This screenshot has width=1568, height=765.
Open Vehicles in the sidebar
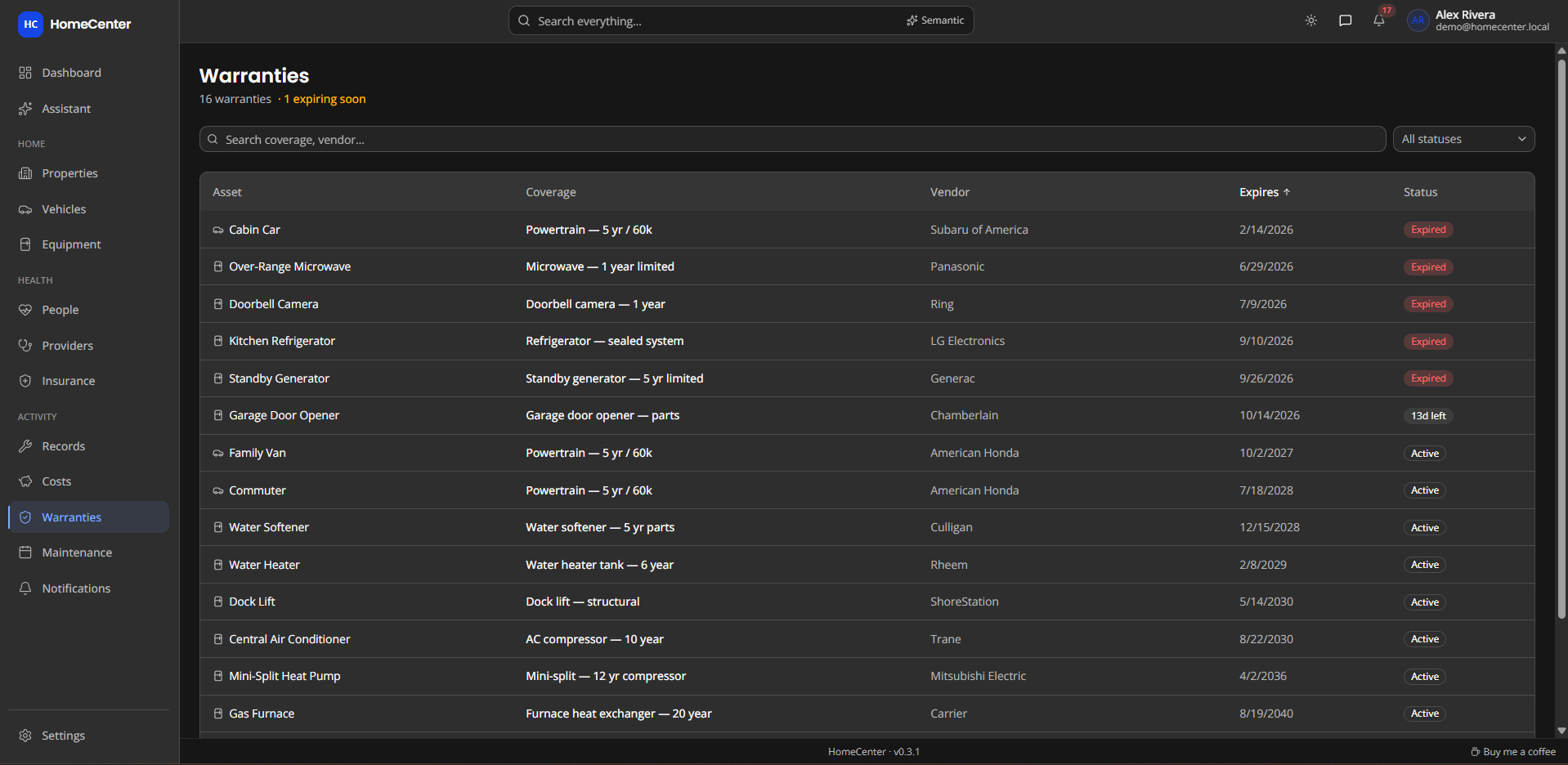(89, 209)
